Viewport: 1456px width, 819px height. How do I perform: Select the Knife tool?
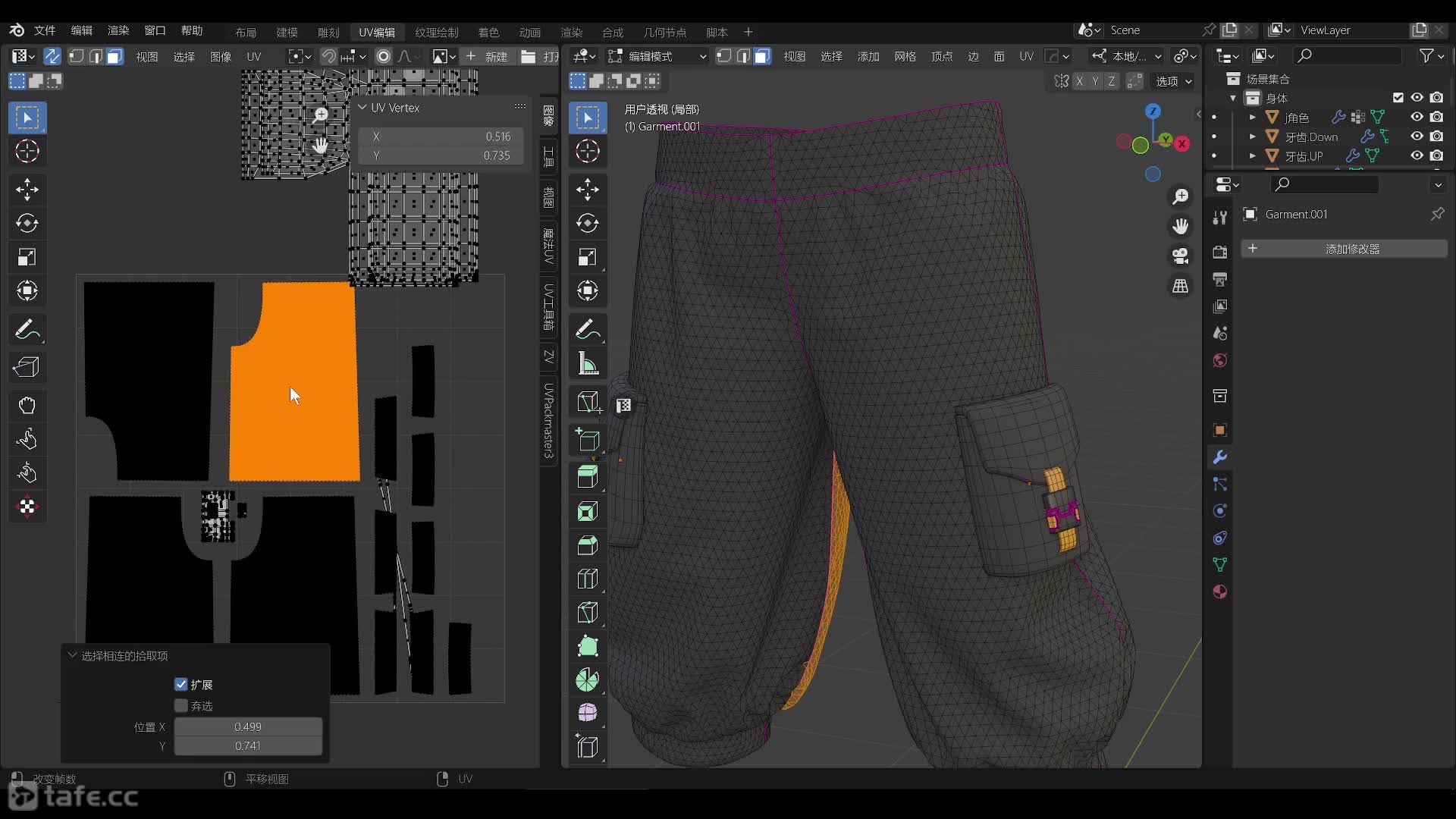point(588,612)
